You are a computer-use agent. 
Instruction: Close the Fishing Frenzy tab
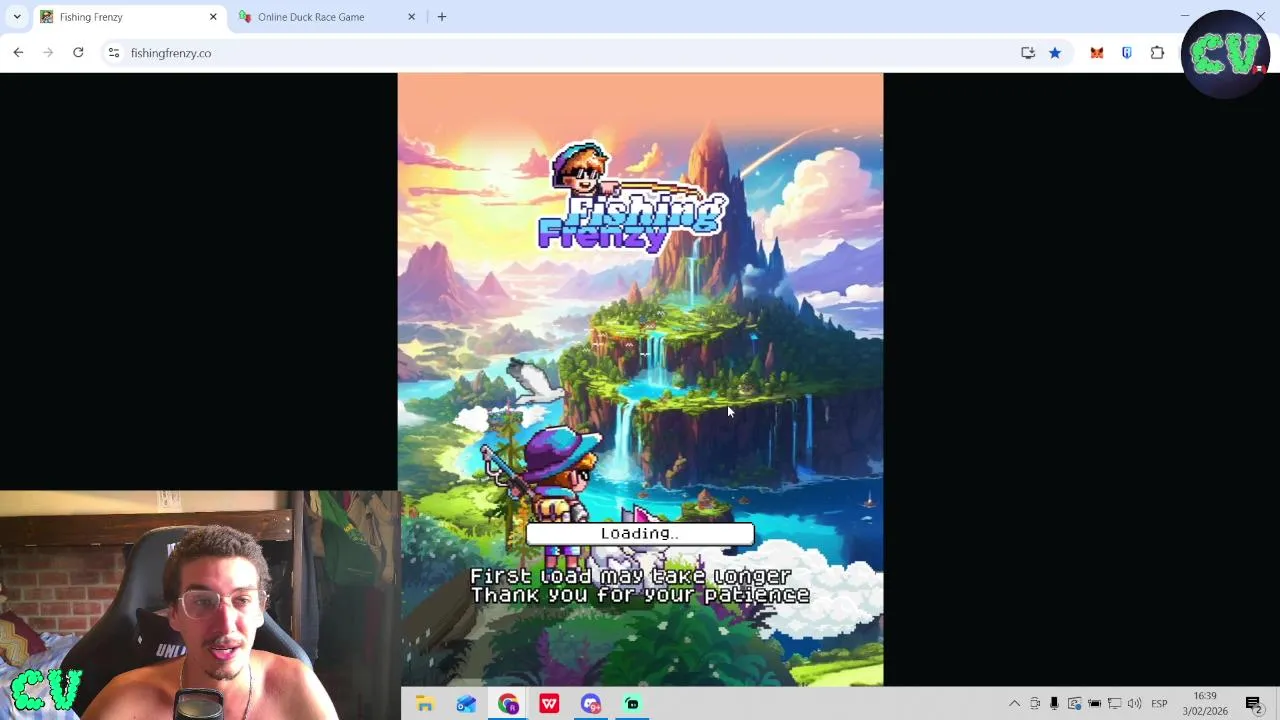coord(213,17)
